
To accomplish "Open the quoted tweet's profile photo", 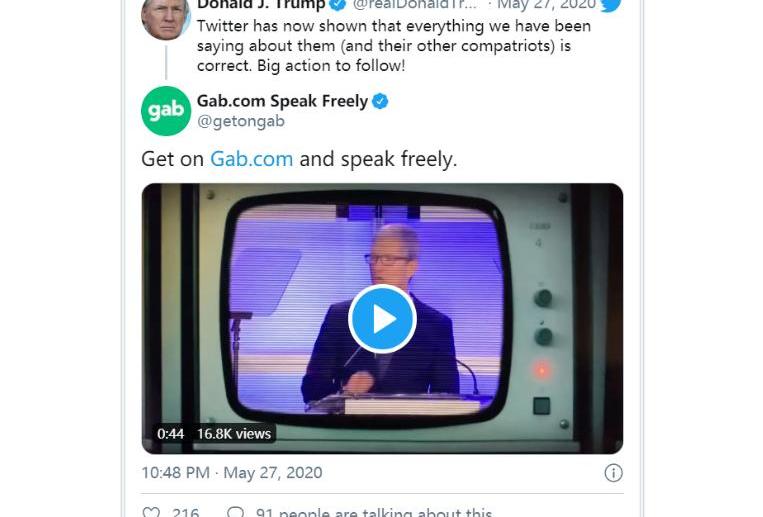I will click(166, 17).
